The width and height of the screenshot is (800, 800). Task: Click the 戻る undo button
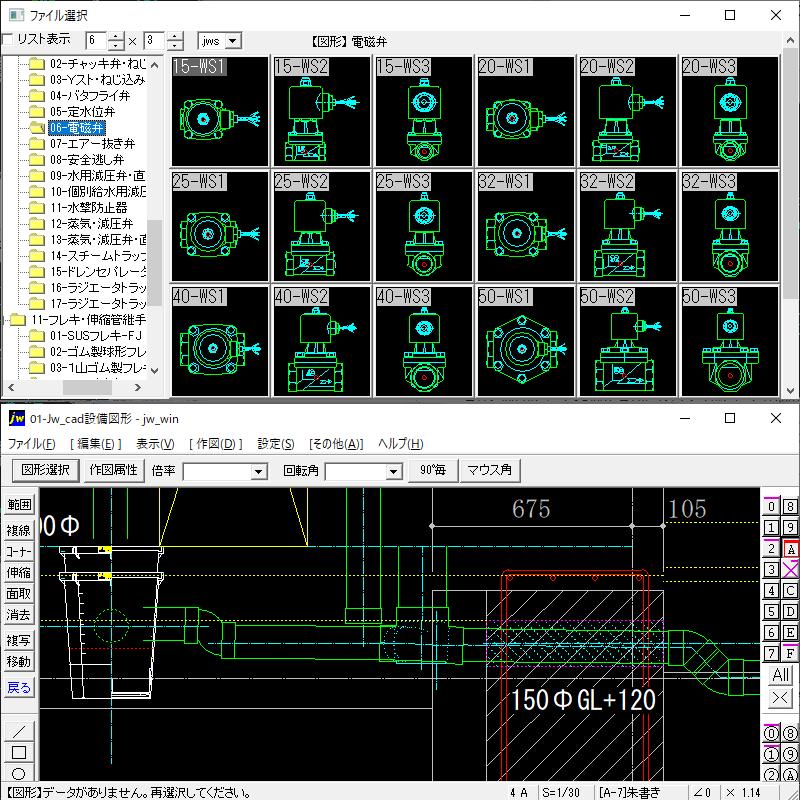click(17, 687)
